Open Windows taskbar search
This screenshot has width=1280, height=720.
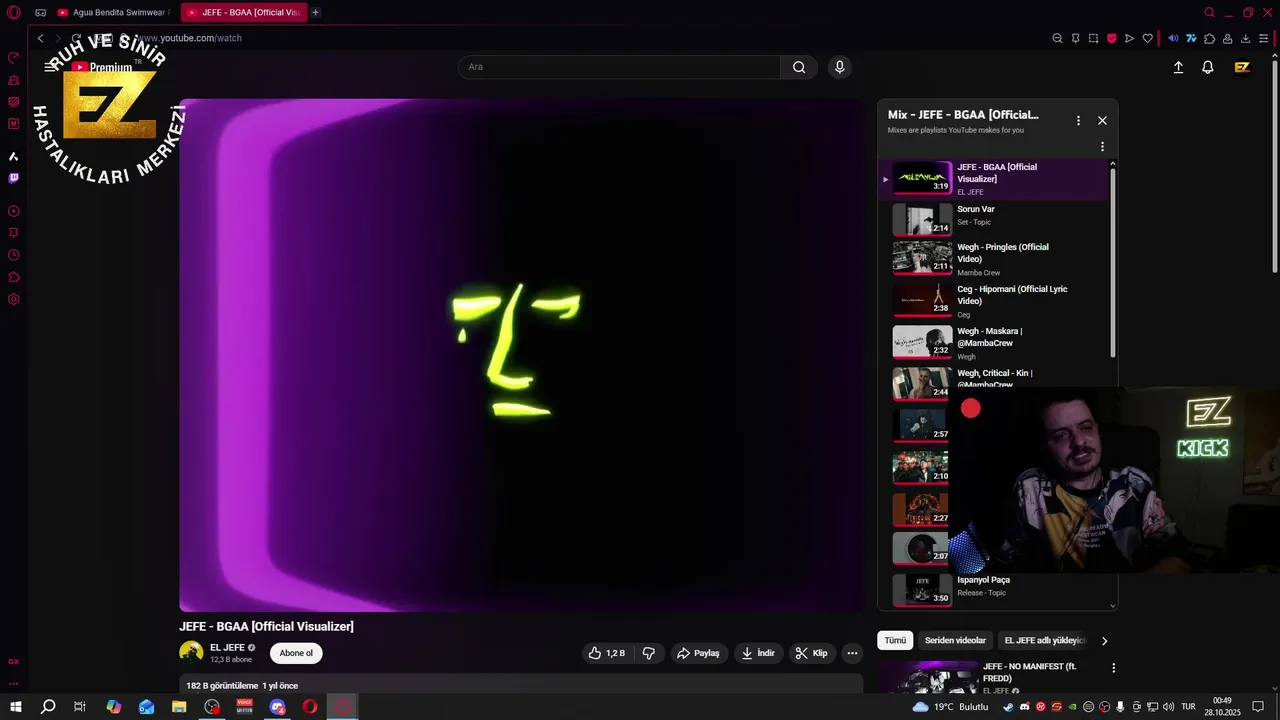(x=47, y=707)
